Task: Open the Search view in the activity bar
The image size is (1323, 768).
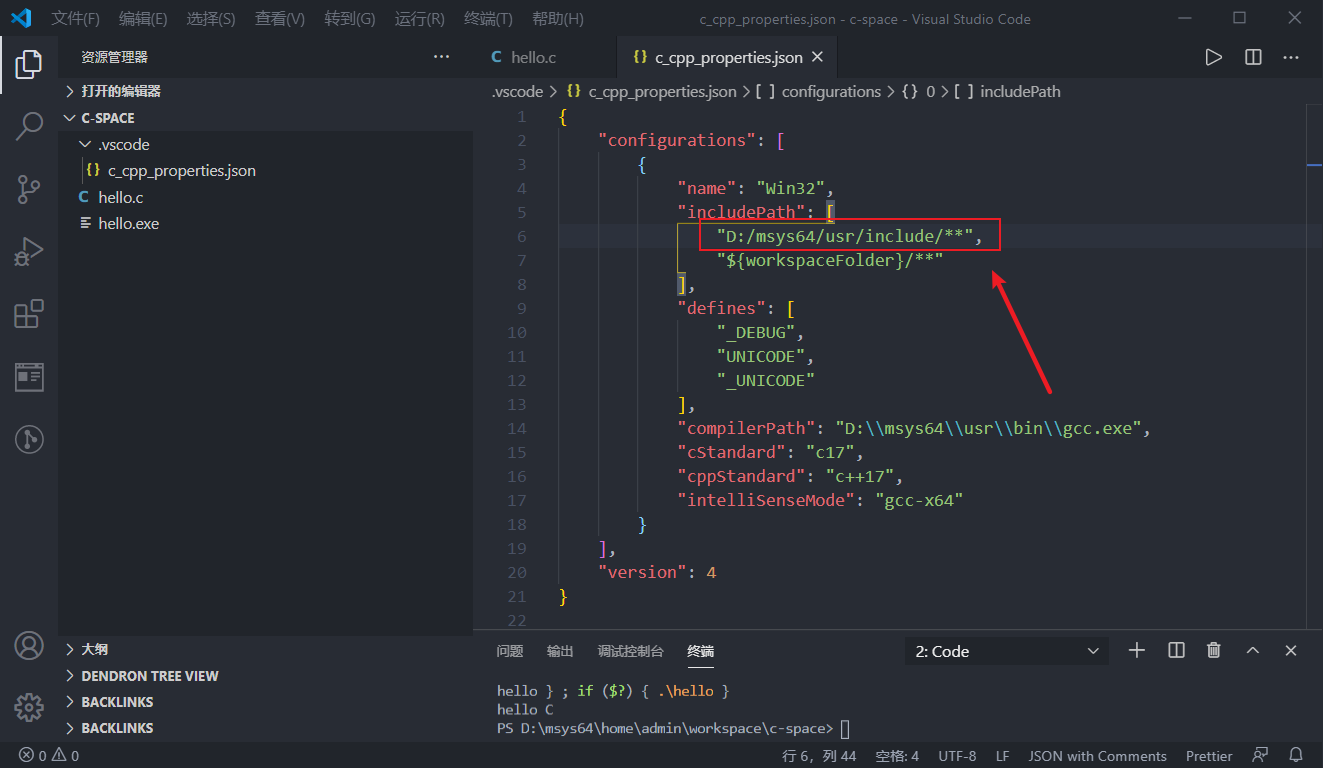Action: coord(29,126)
